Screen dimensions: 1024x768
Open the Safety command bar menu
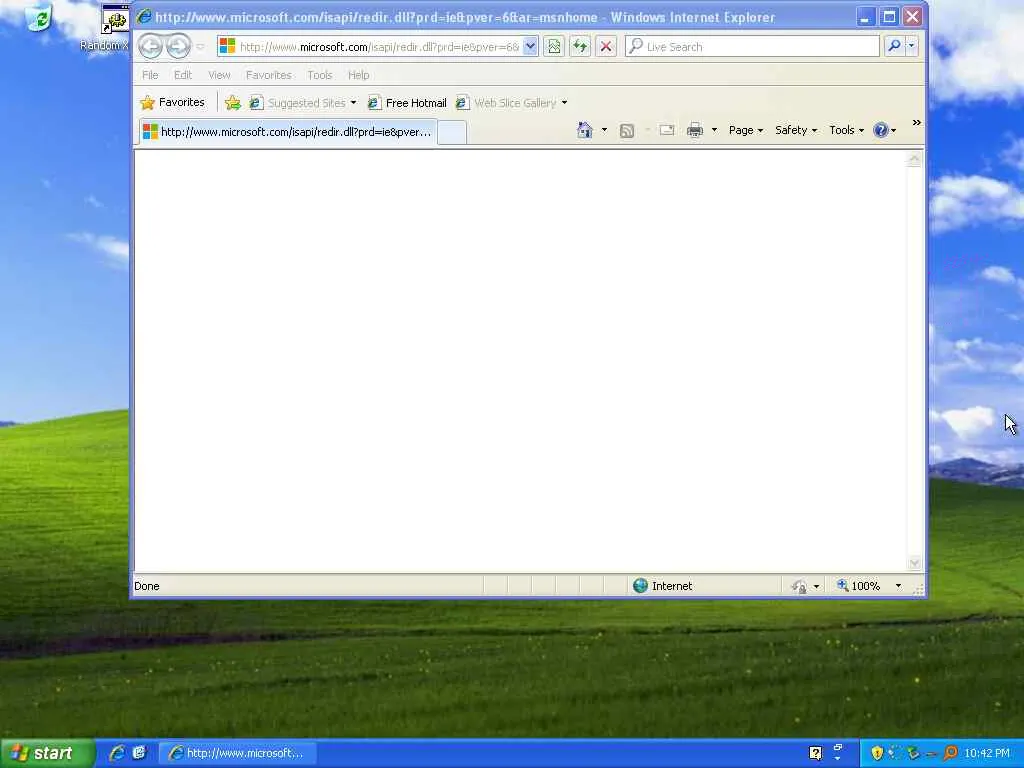(x=796, y=130)
